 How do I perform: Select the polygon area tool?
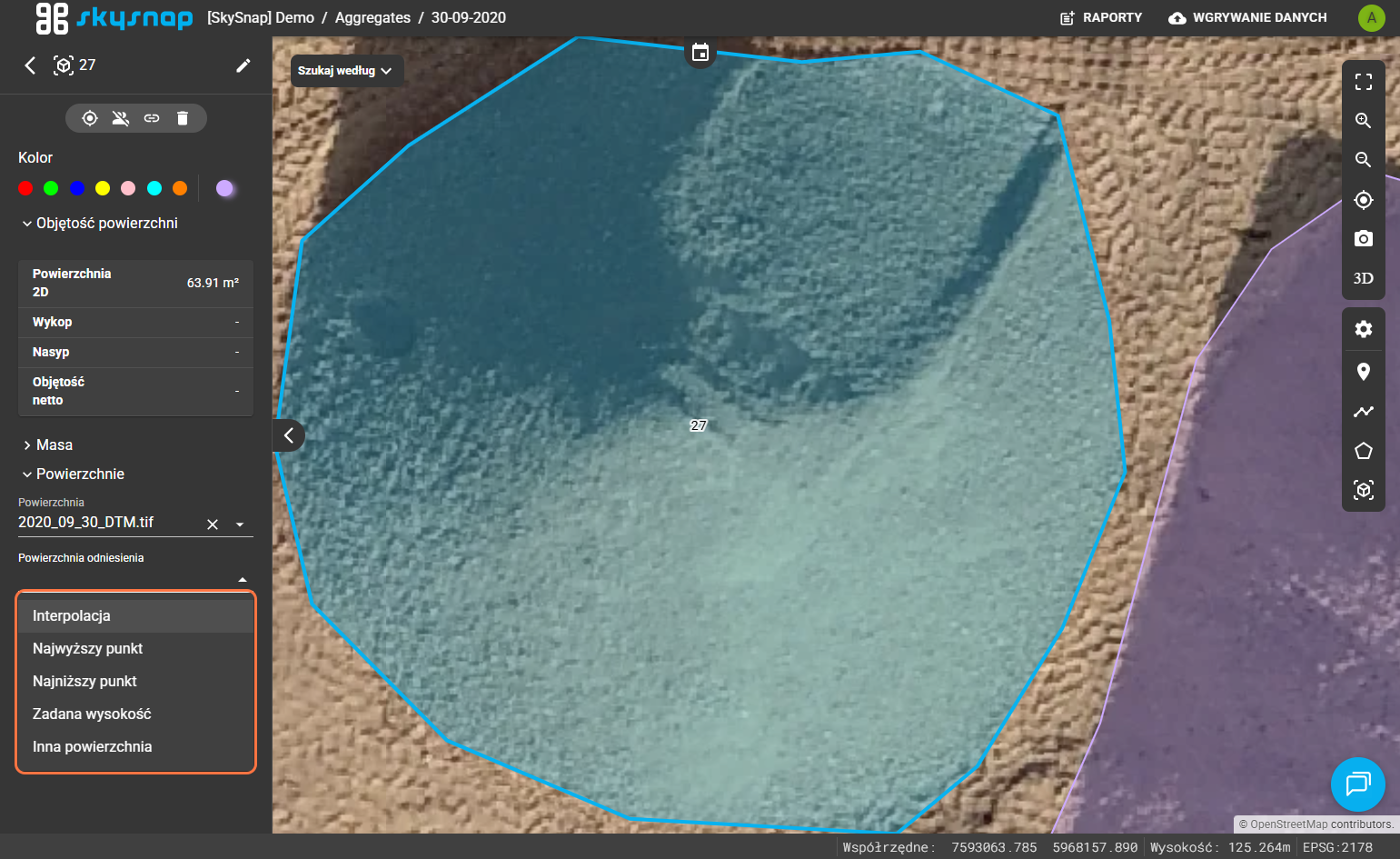[1363, 451]
